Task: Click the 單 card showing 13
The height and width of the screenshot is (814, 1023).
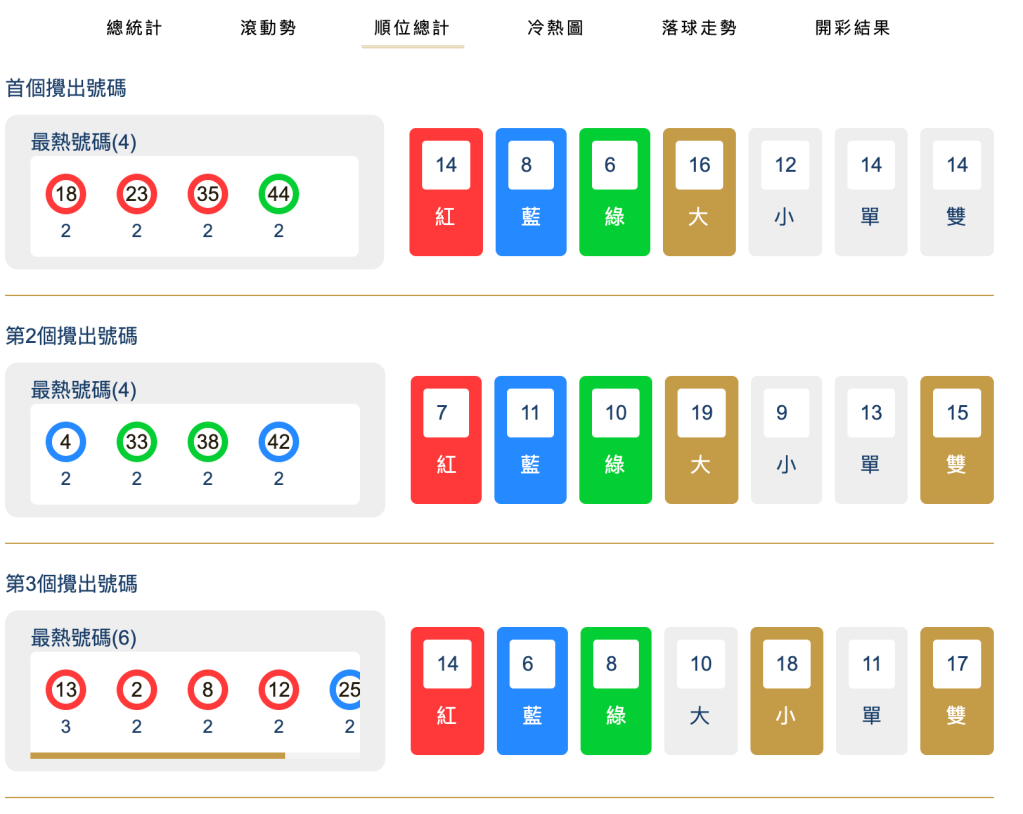Action: tap(871, 439)
